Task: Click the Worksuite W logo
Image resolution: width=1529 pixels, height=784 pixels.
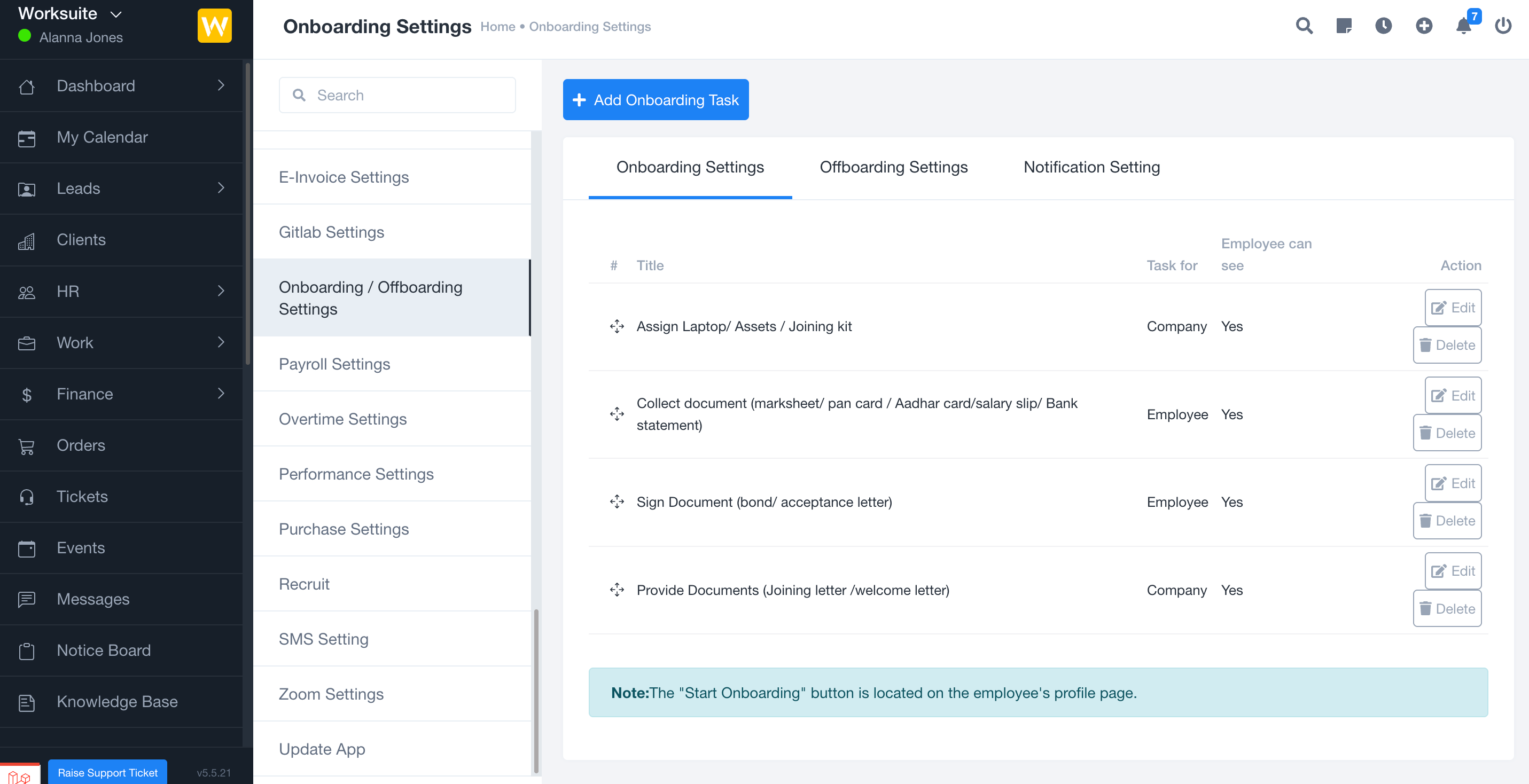Action: coord(214,26)
